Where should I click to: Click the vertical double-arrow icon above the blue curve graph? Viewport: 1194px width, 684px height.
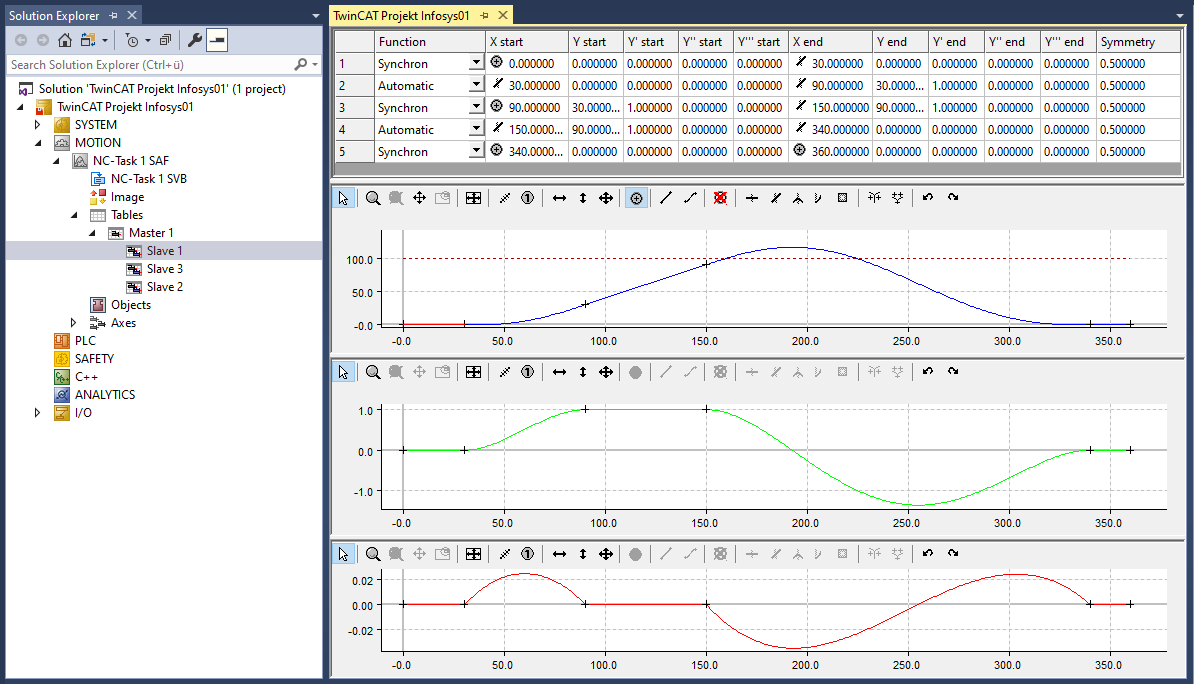coord(583,198)
